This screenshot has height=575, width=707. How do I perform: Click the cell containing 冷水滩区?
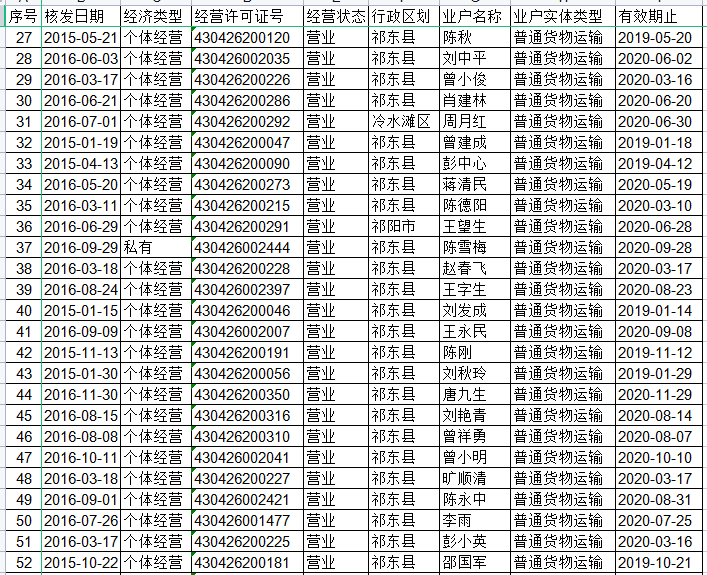(401, 121)
